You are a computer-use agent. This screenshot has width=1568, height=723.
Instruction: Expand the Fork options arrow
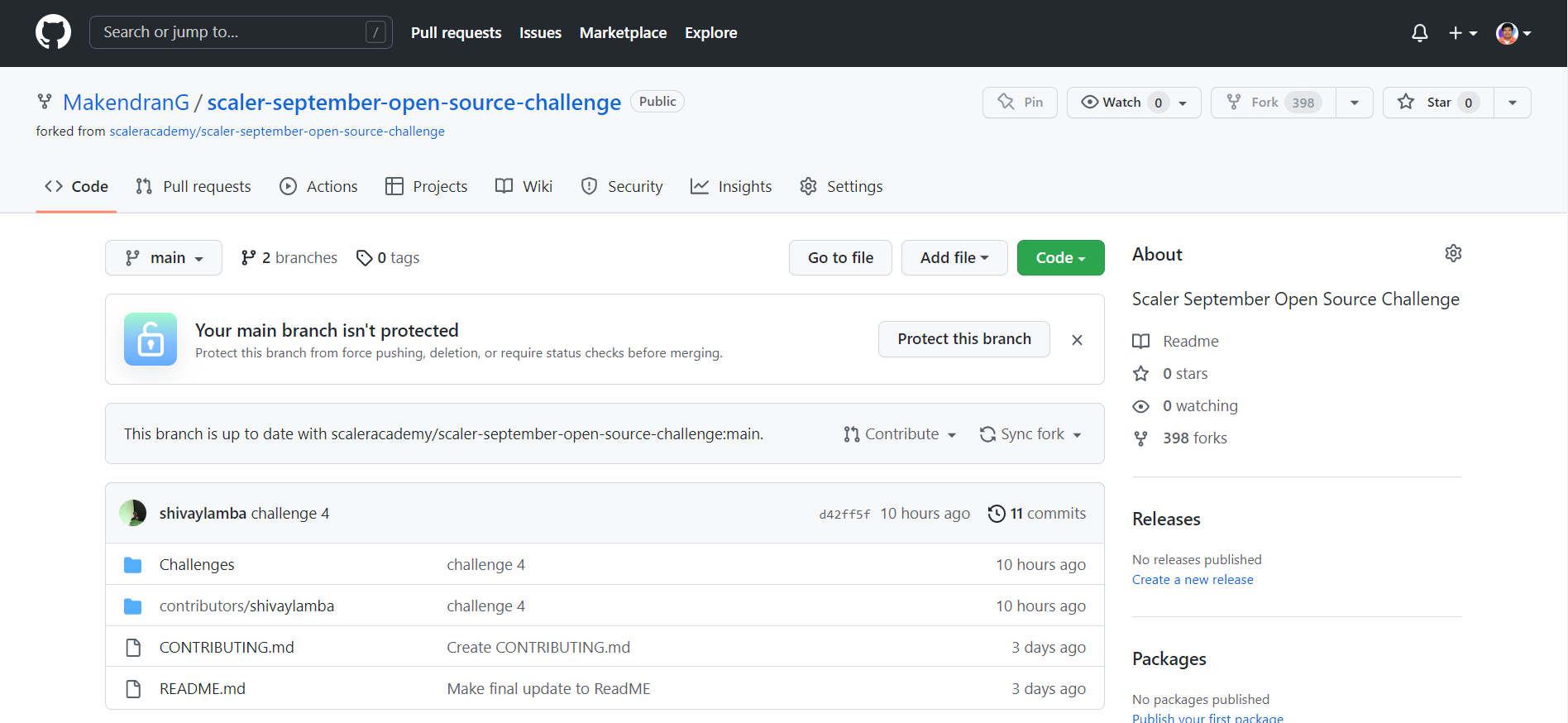pyautogui.click(x=1355, y=103)
